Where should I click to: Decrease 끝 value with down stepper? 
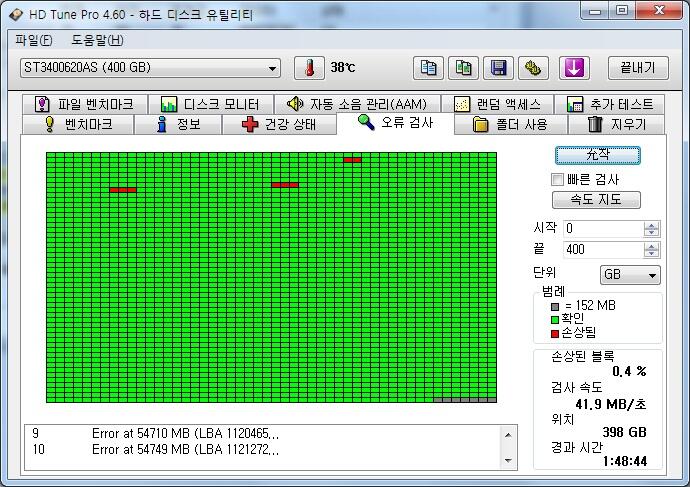click(651, 254)
